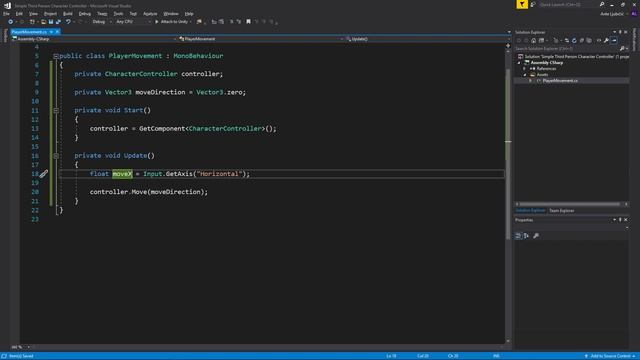The width and height of the screenshot is (640, 360).
Task: Click the Quick Launch search field
Action: click(x=567, y=4)
